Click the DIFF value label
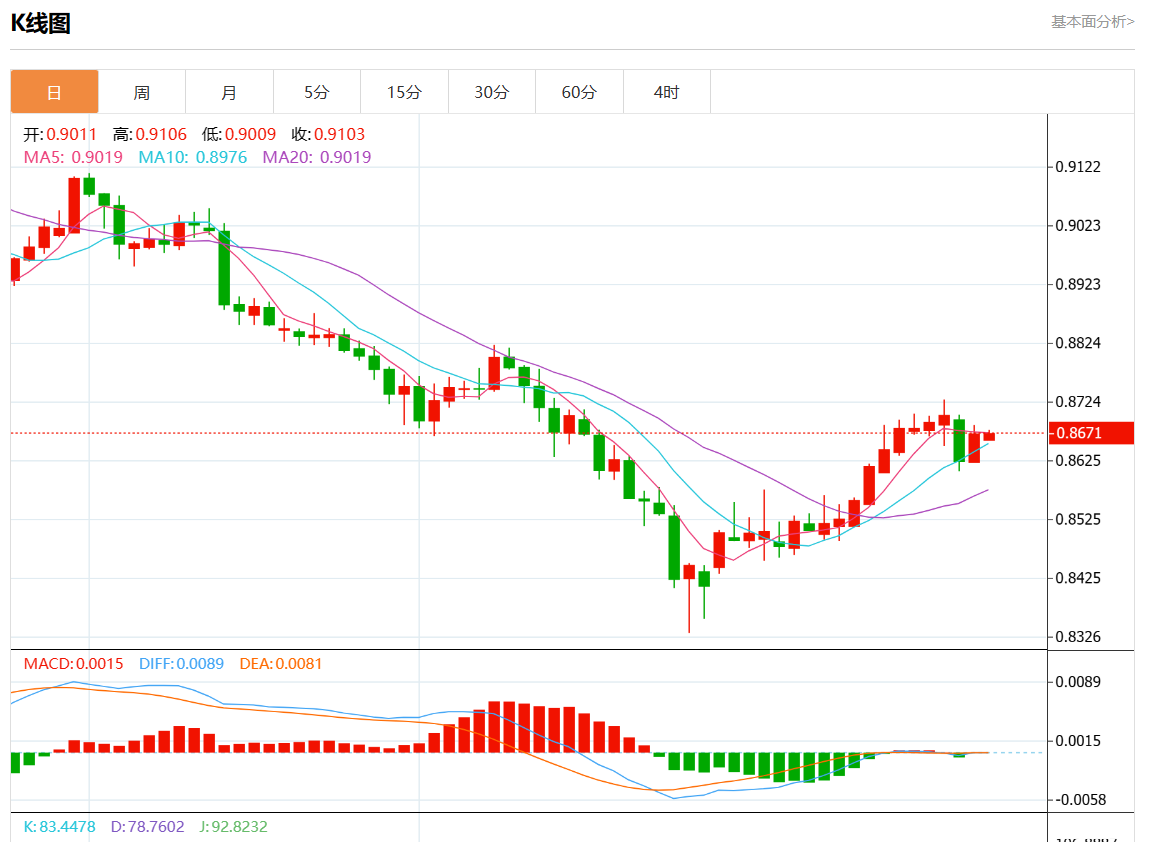Screen dimensions: 1153x842 click(x=182, y=664)
